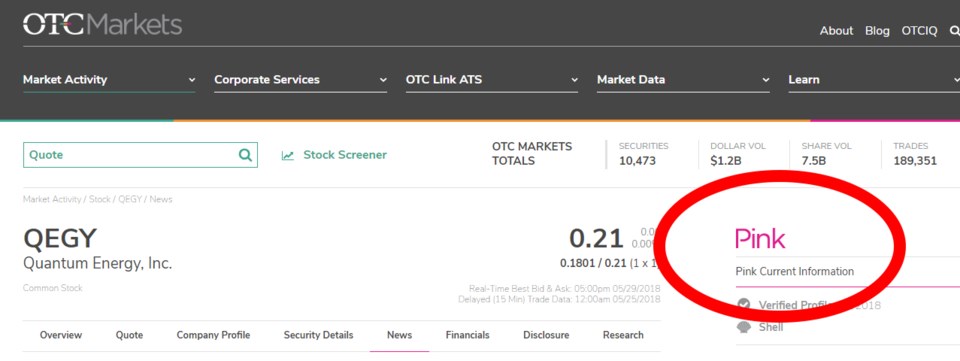
Task: Open the Market Data dropdown chevron
Action: coord(765,80)
